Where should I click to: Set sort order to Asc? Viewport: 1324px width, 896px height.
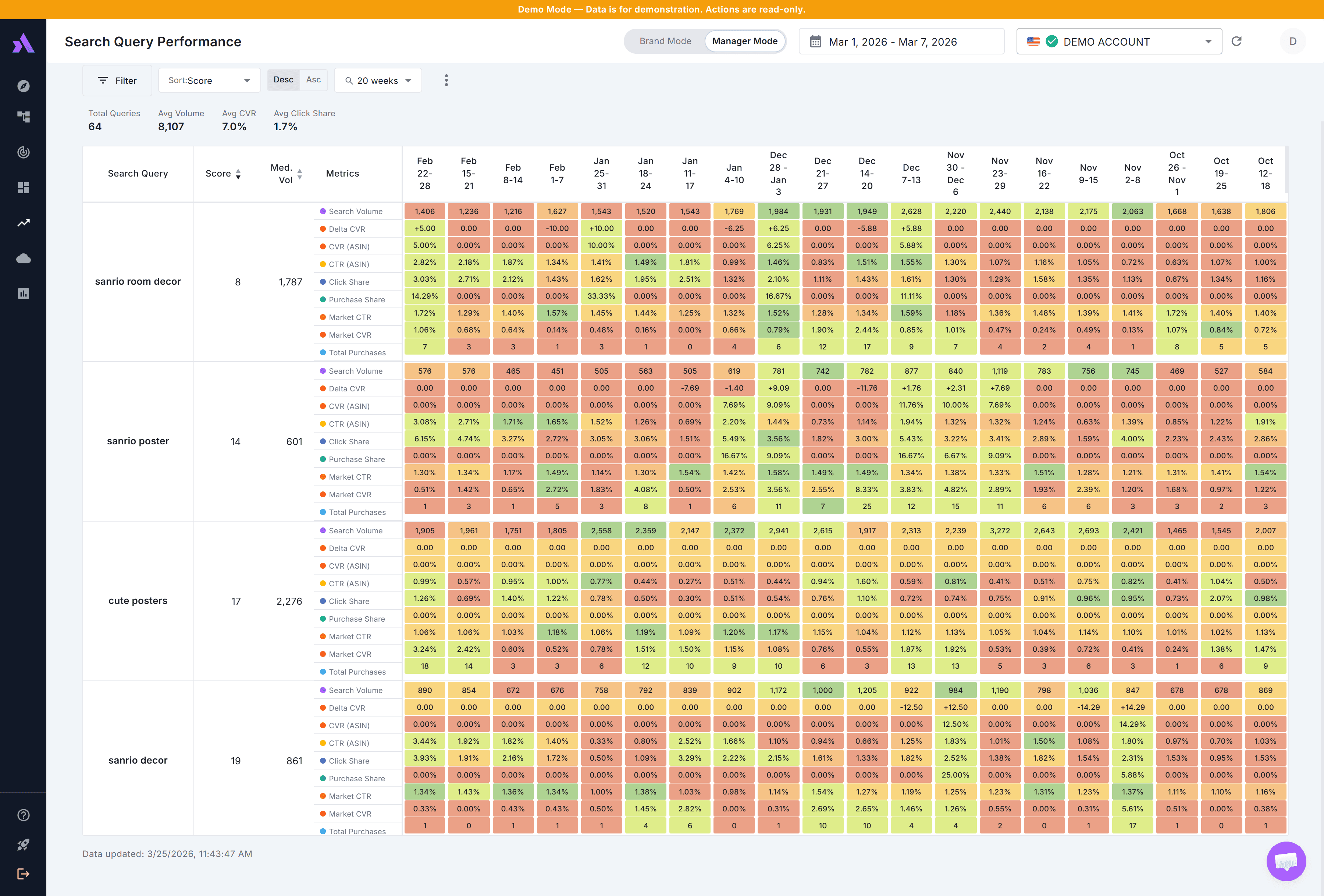(313, 80)
